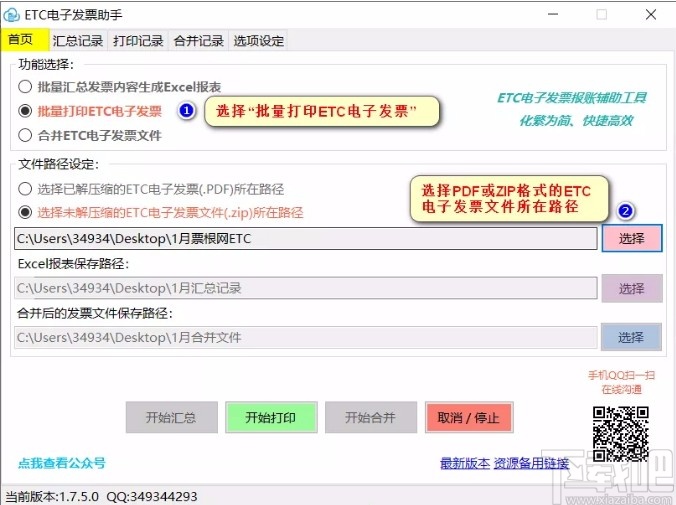The width and height of the screenshot is (676, 505).
Task: Choose 合并ETC电子发票文件 radio option
Action: pos(90,135)
